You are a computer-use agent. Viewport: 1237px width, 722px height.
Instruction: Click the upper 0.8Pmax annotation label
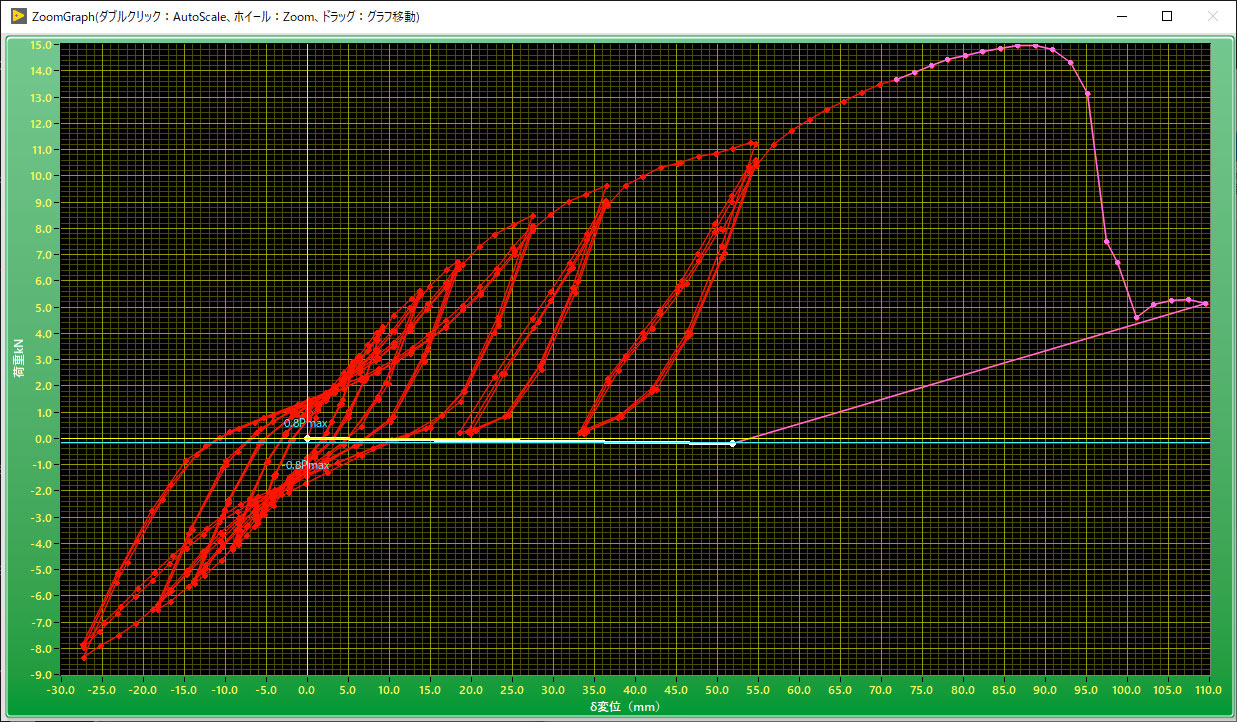click(x=306, y=423)
